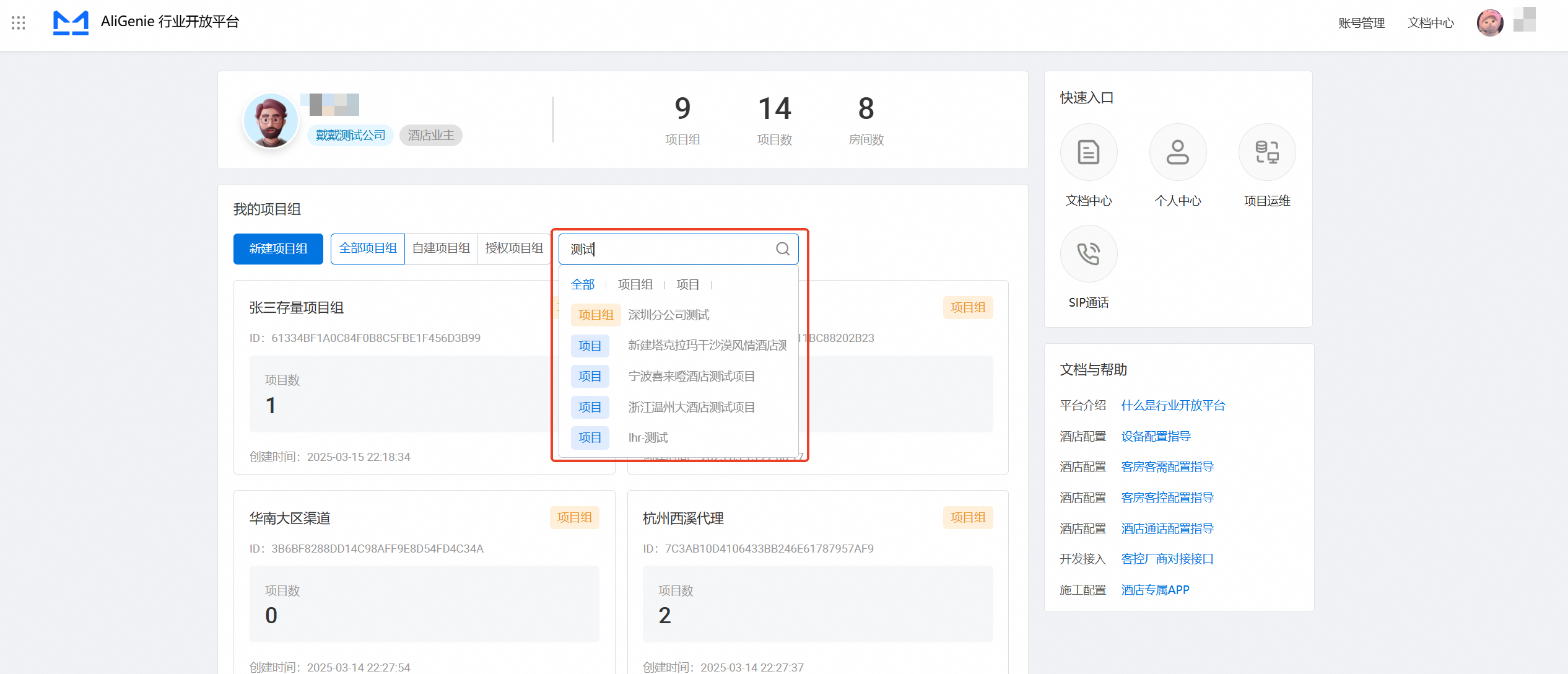Open 文档中心 in the top bar
1568x674 pixels.
(1431, 23)
